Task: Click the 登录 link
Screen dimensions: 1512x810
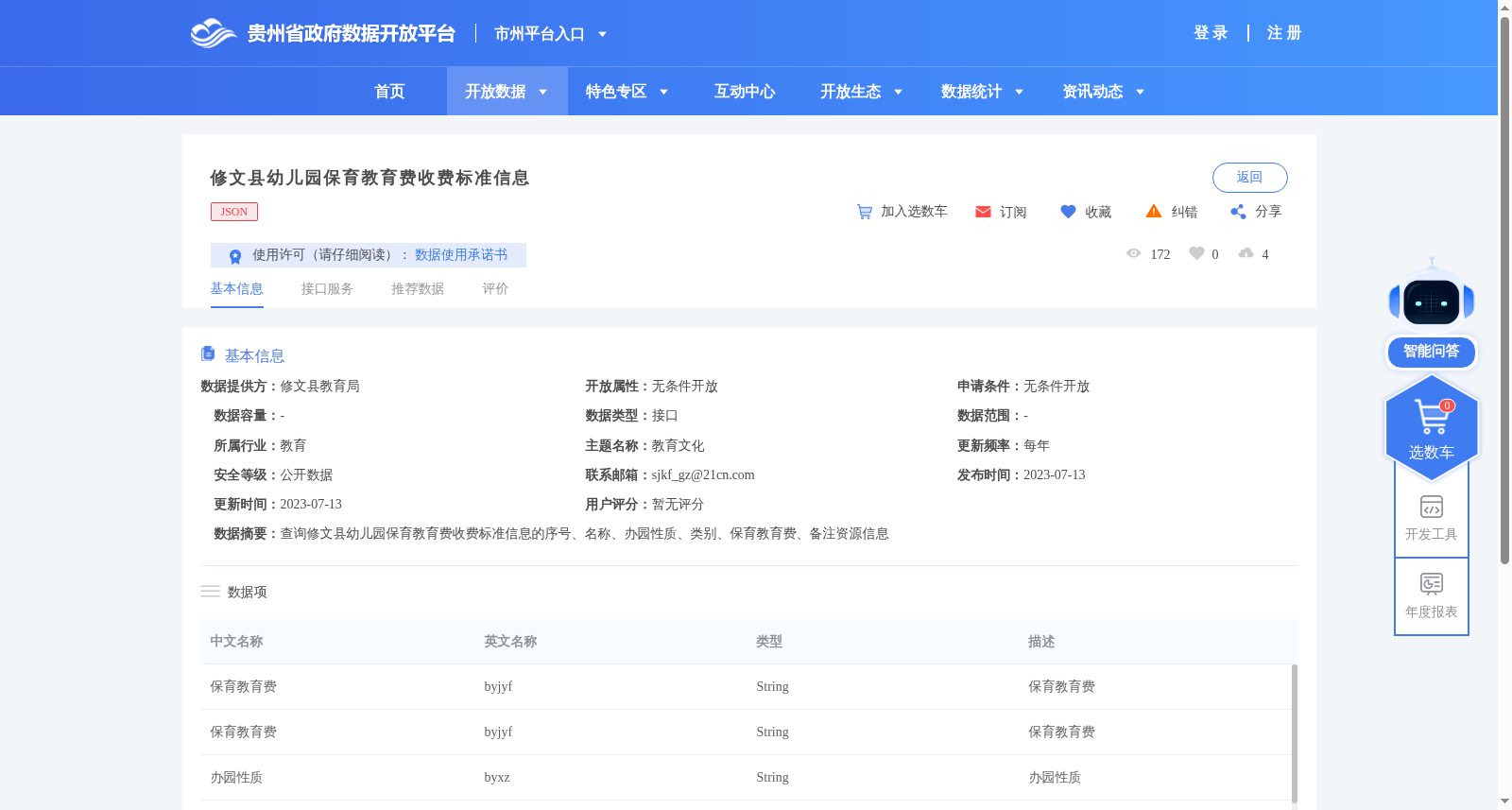Action: 1211,33
